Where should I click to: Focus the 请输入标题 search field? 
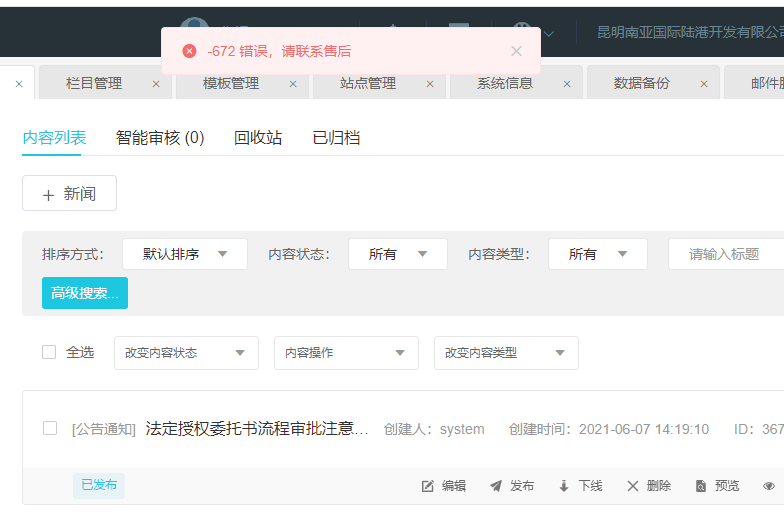[726, 254]
